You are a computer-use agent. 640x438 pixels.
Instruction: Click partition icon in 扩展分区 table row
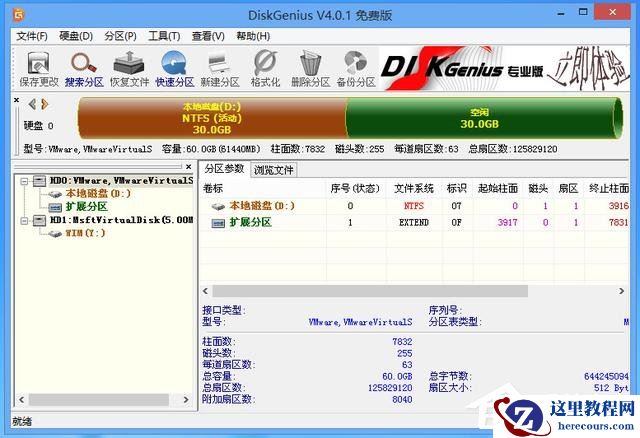218,223
